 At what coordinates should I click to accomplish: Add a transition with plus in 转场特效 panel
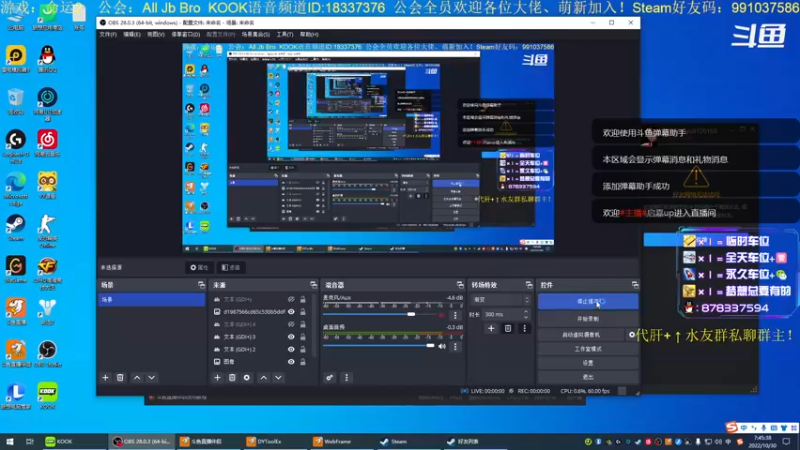tap(491, 329)
